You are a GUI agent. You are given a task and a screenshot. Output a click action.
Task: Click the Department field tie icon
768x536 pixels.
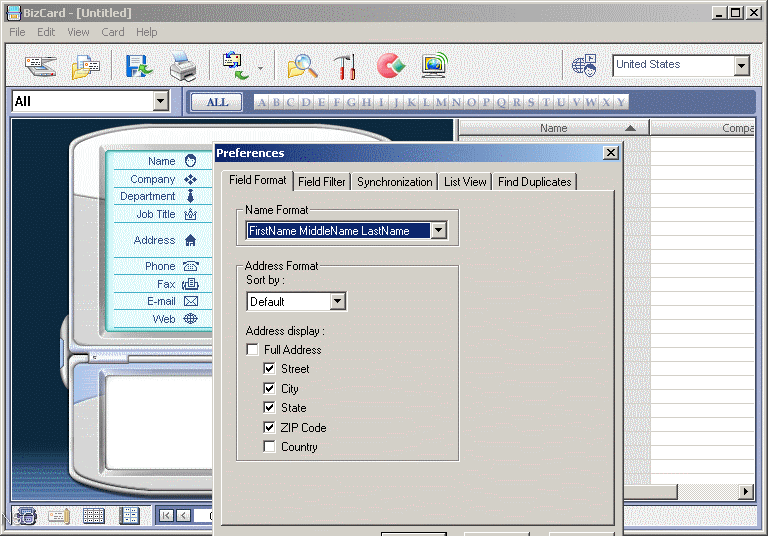point(191,196)
